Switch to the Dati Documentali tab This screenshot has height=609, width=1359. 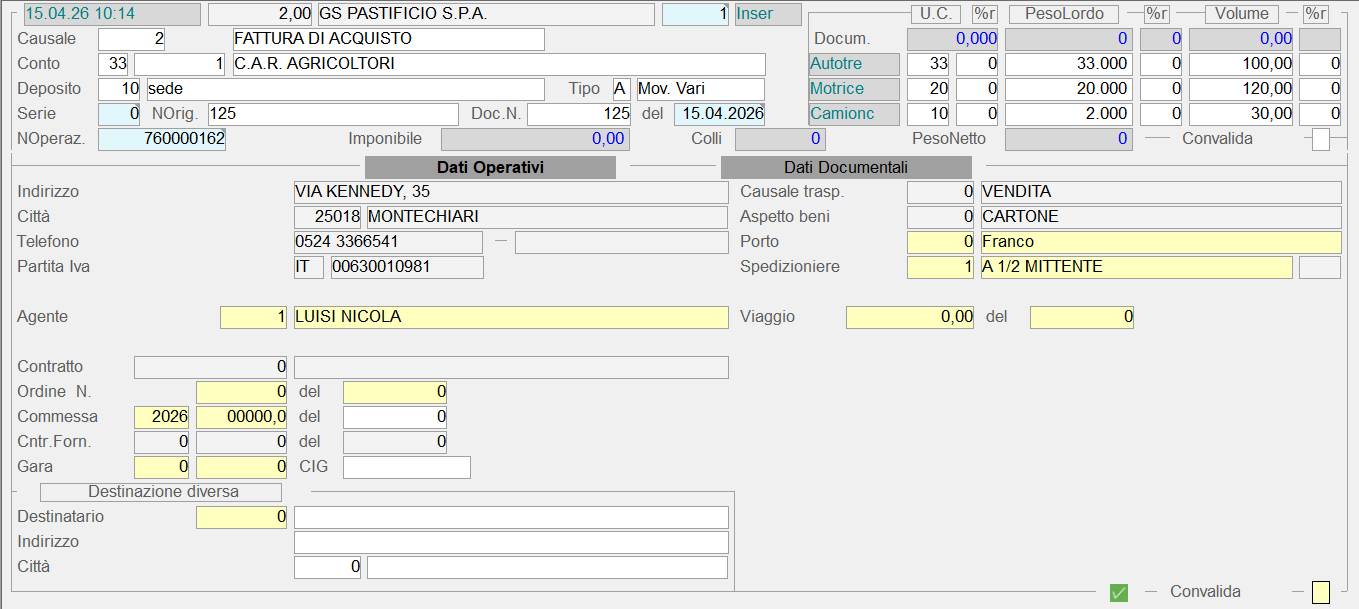(846, 167)
